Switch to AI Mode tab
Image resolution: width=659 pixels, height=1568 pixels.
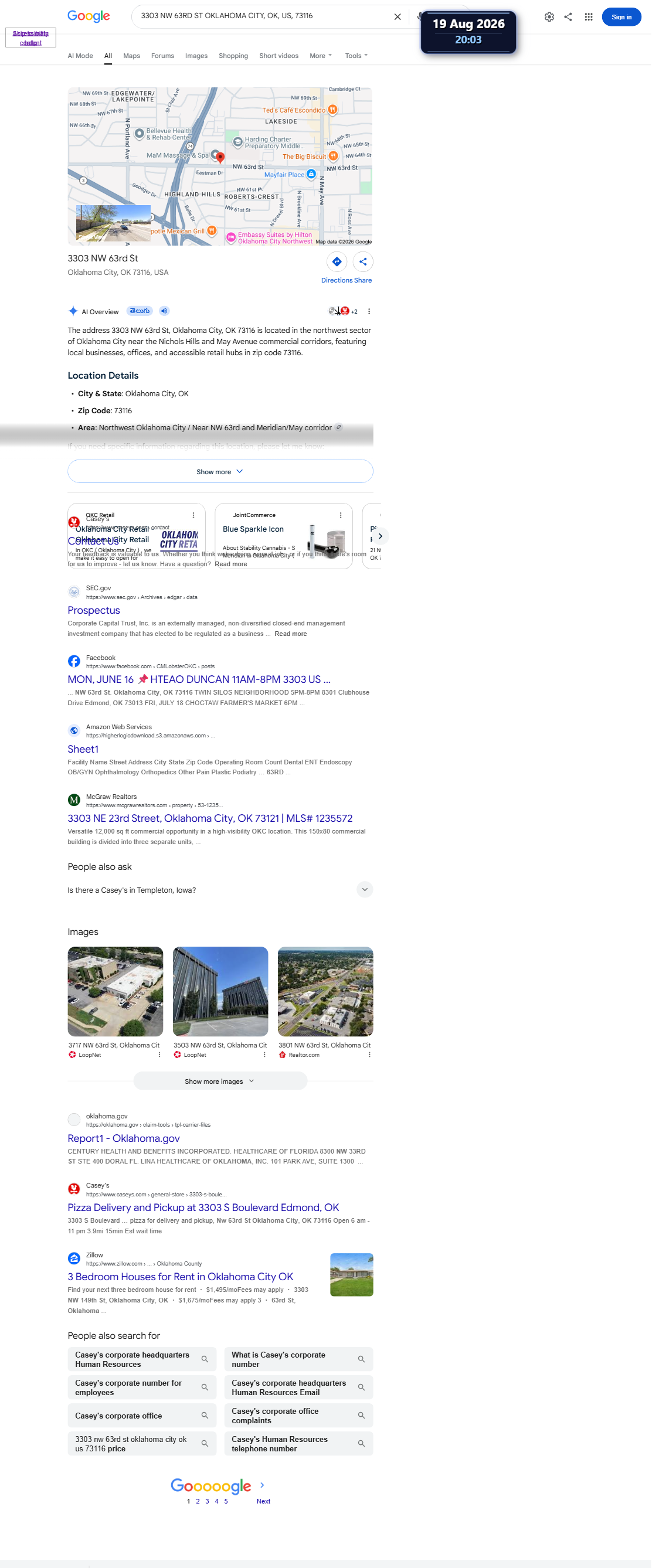click(80, 56)
